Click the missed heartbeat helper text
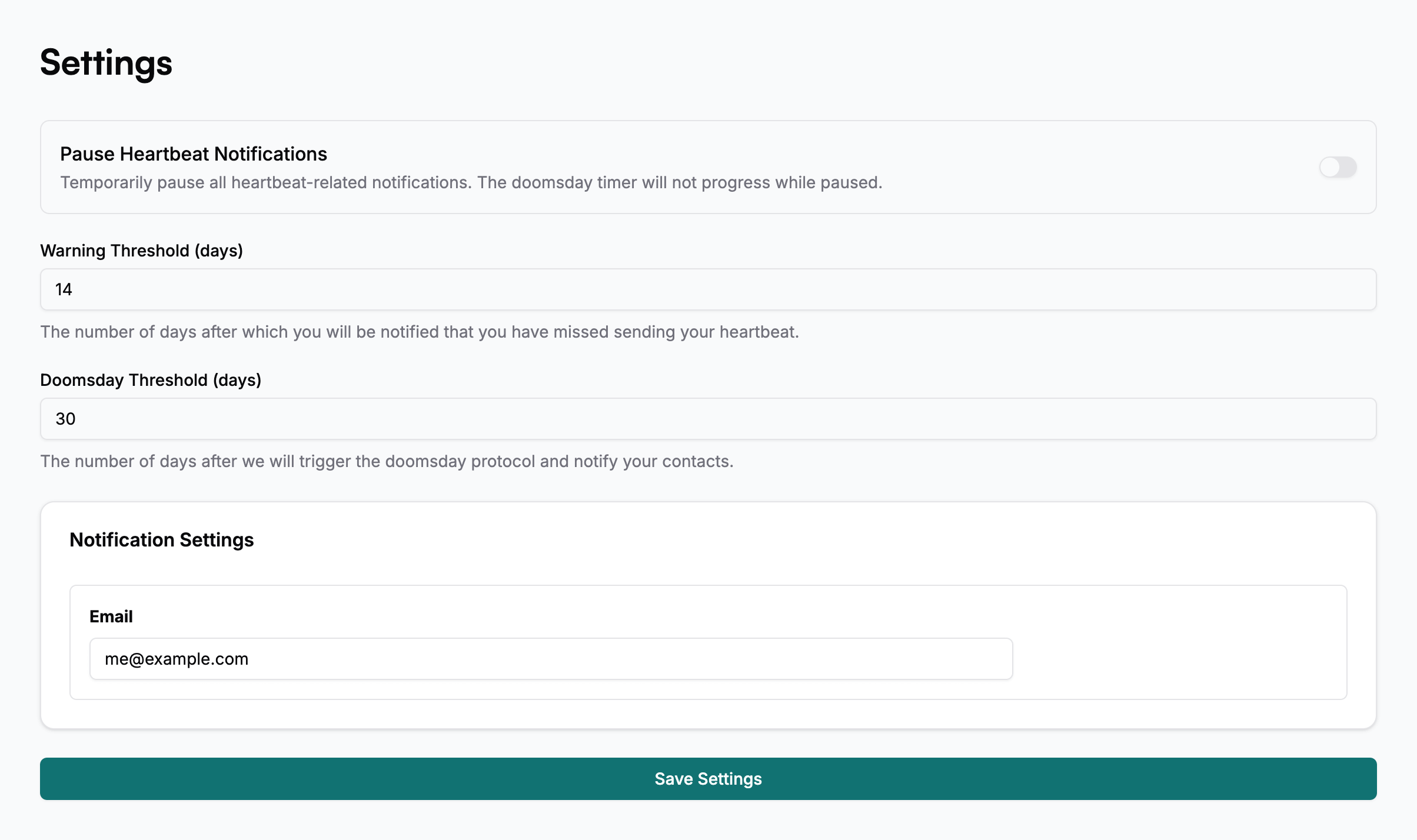Viewport: 1417px width, 840px height. 419,332
